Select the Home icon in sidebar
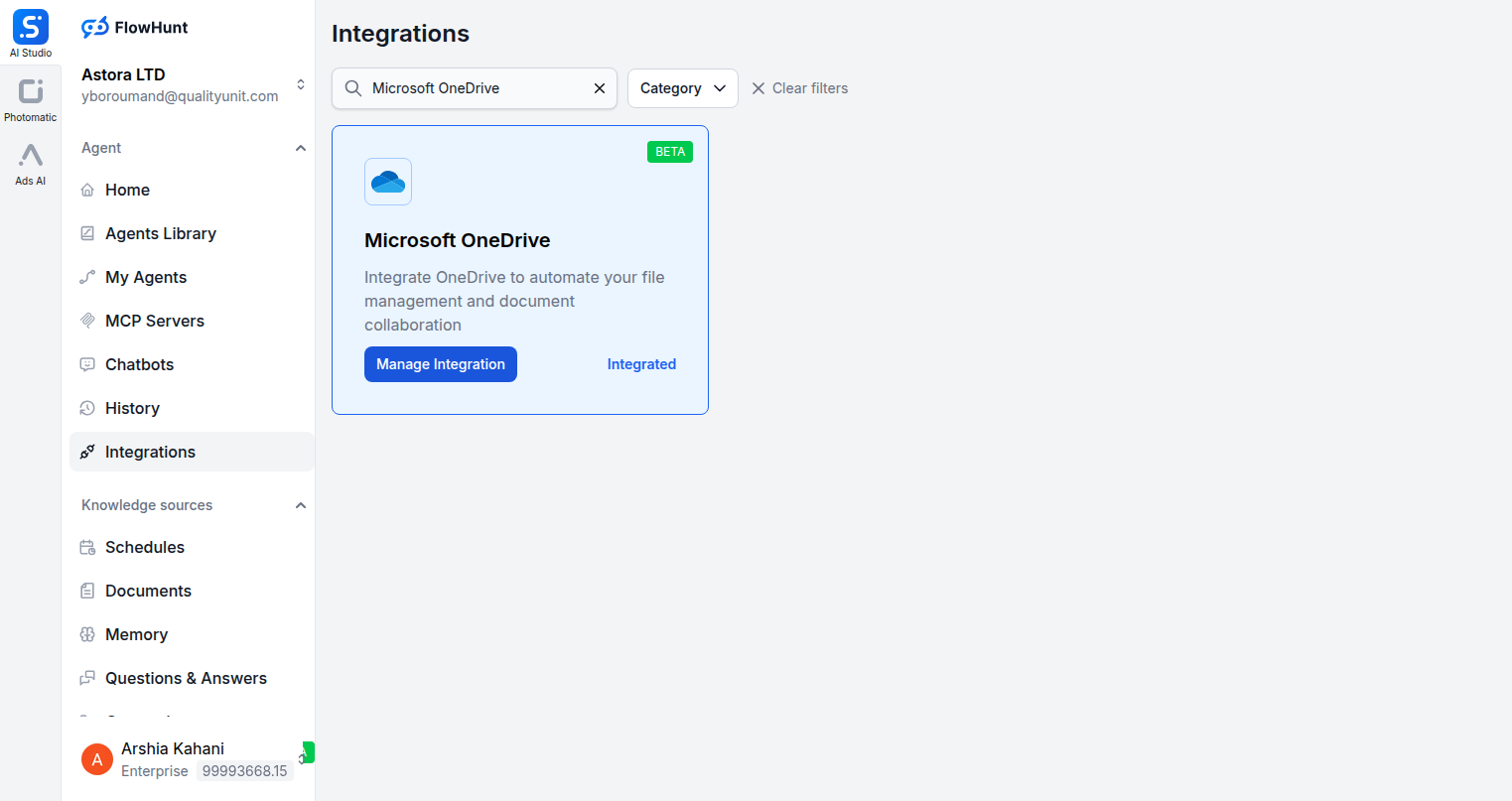The width and height of the screenshot is (1512, 801). [88, 190]
